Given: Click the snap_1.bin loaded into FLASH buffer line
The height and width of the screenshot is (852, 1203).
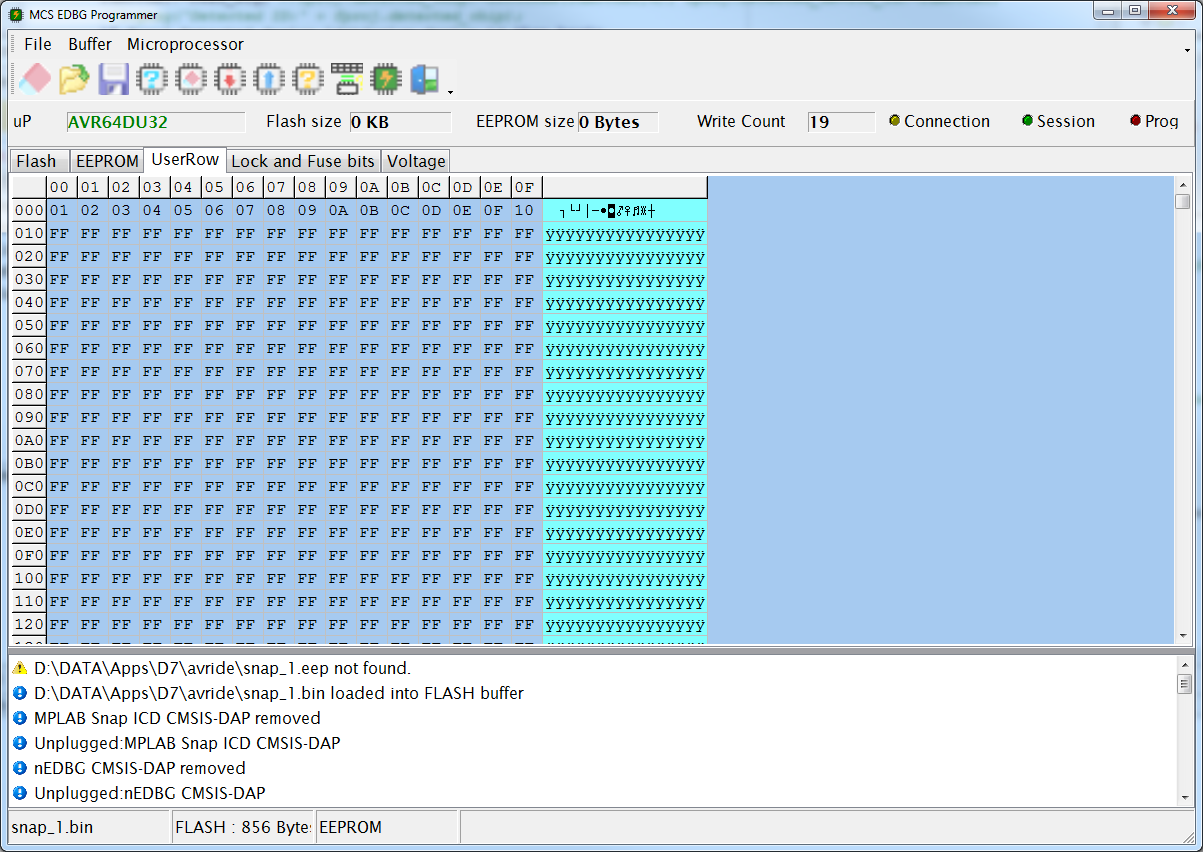Looking at the screenshot, I should point(279,693).
